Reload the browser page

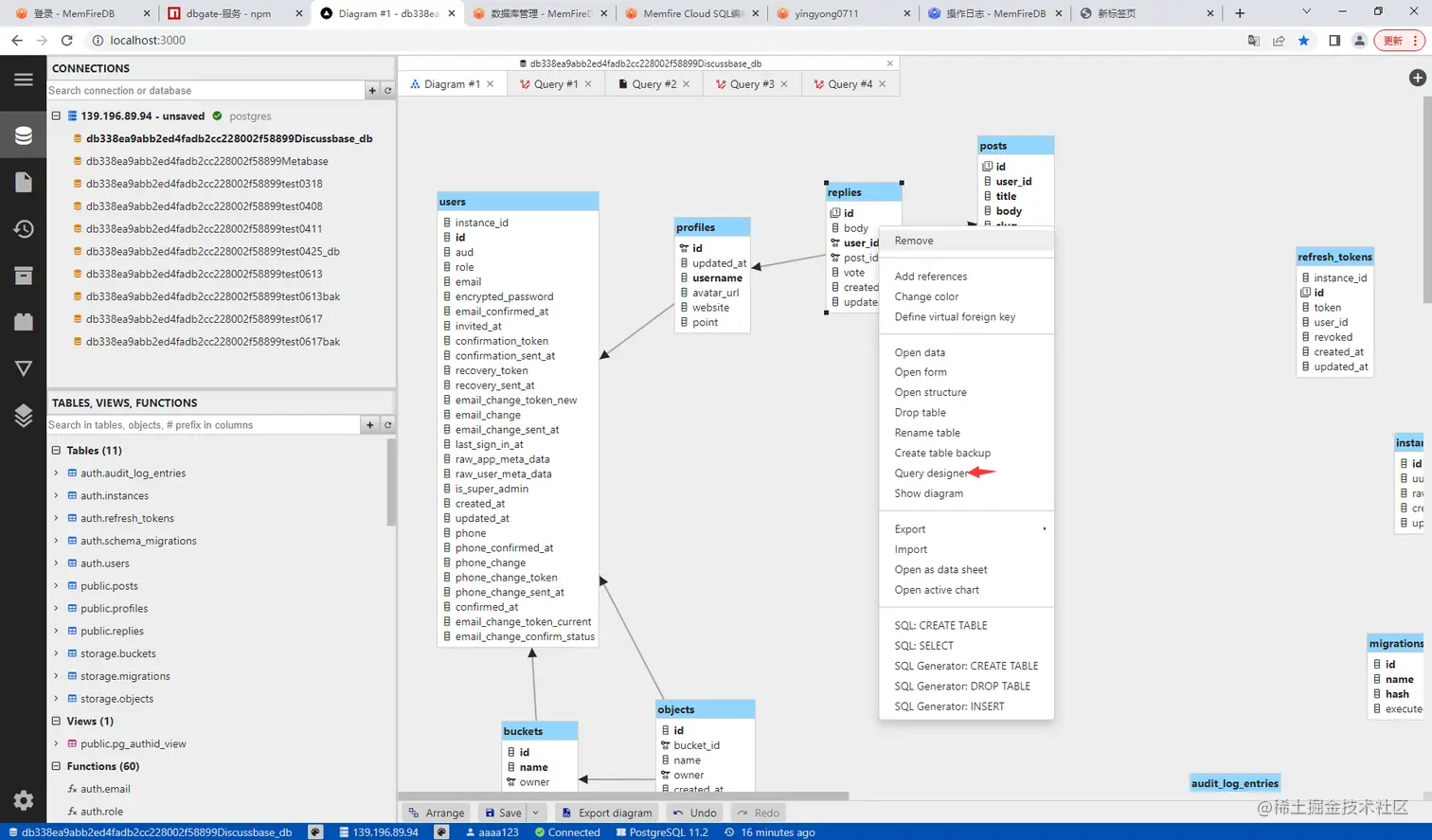(x=66, y=41)
